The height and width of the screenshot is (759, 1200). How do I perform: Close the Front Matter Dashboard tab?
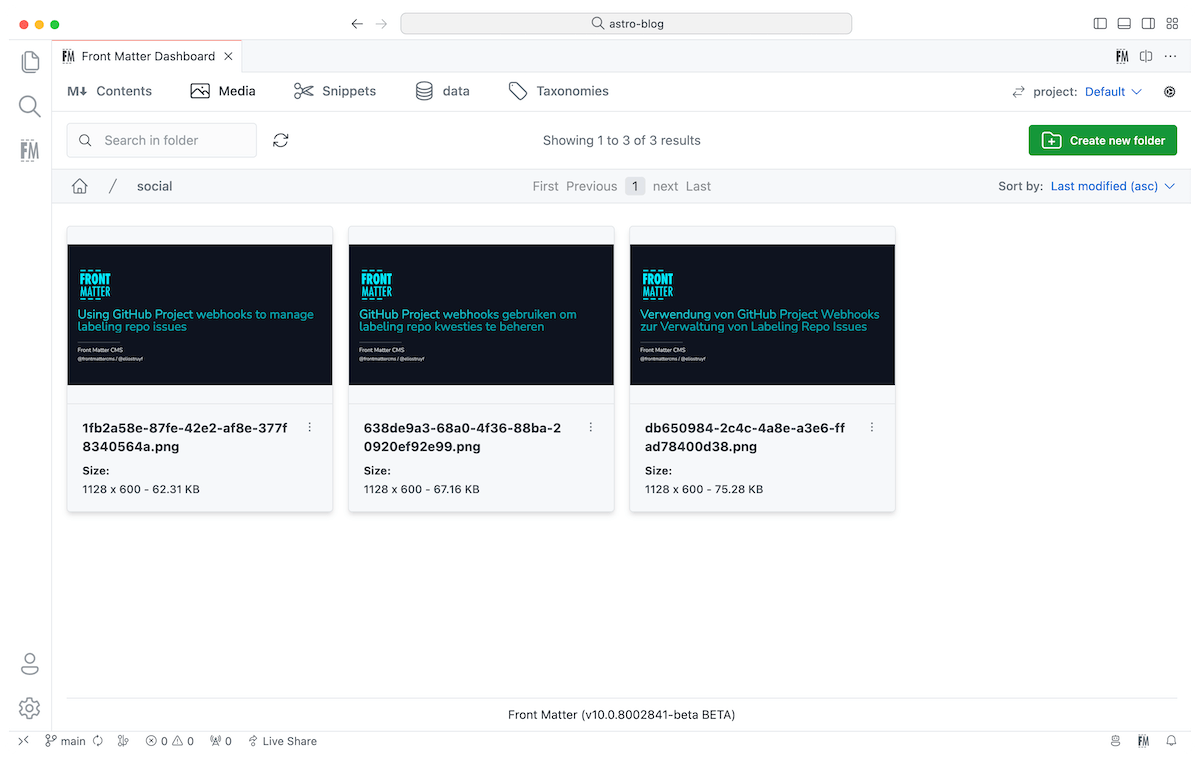pyautogui.click(x=229, y=57)
